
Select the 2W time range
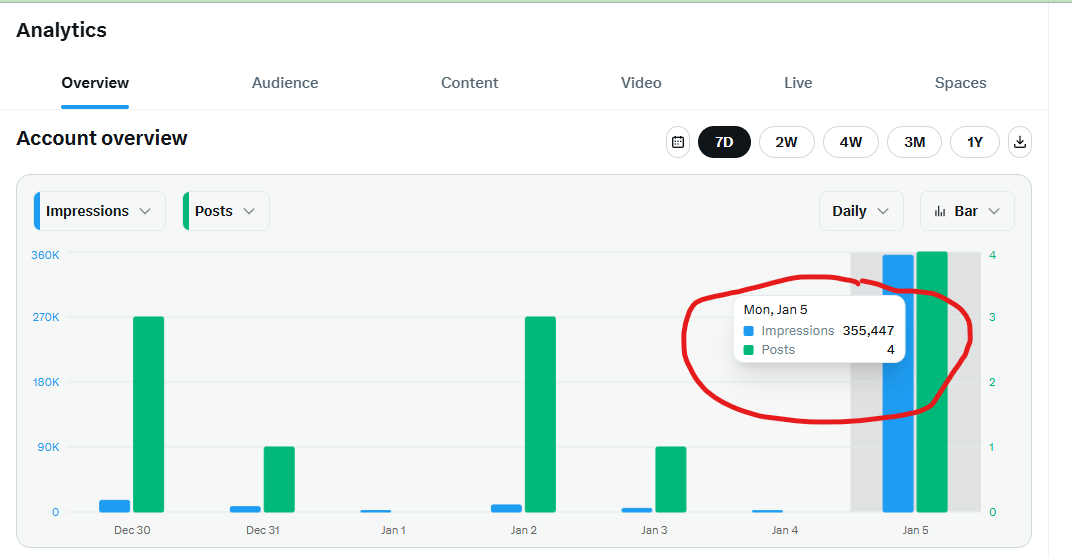(x=786, y=142)
